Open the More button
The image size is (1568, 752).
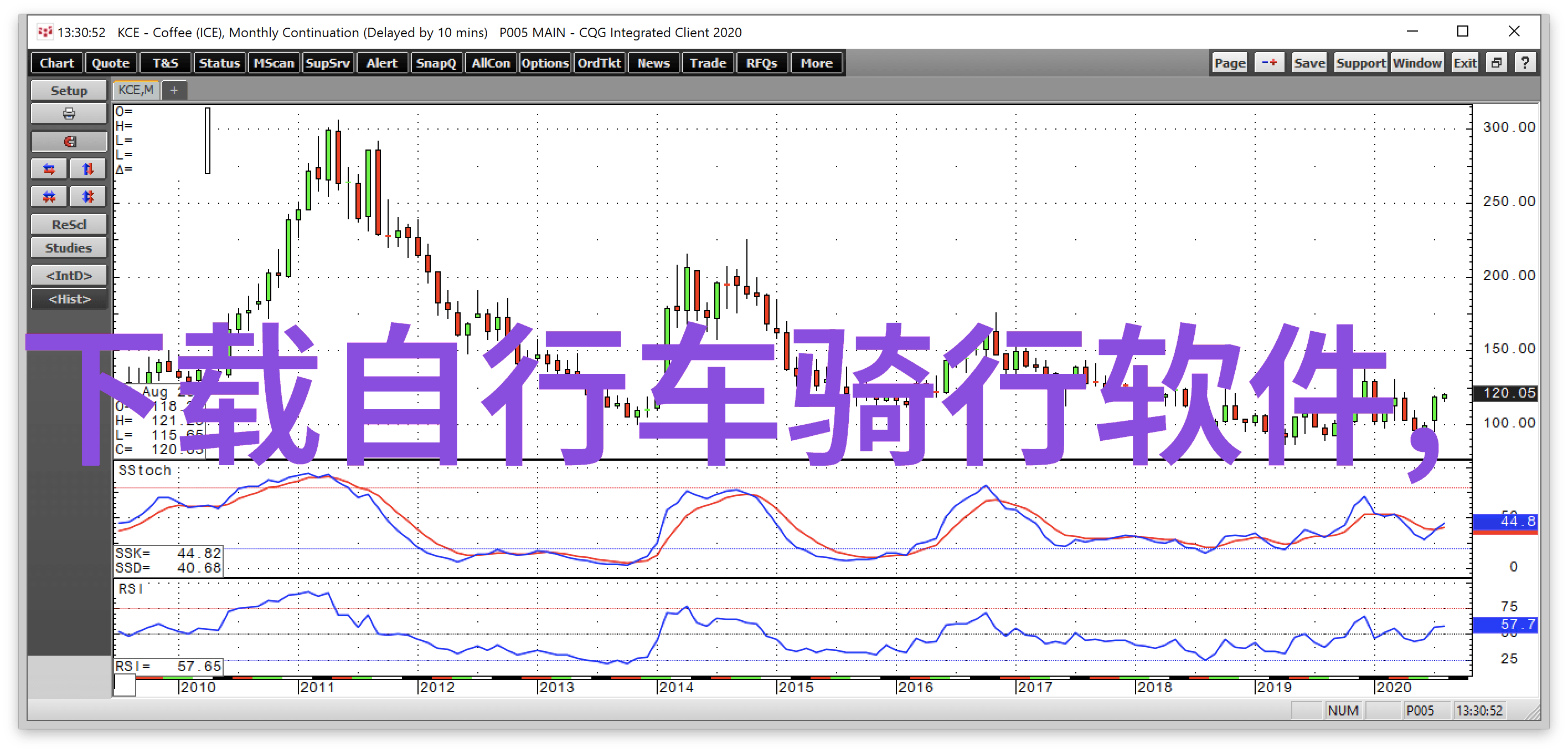[x=816, y=63]
